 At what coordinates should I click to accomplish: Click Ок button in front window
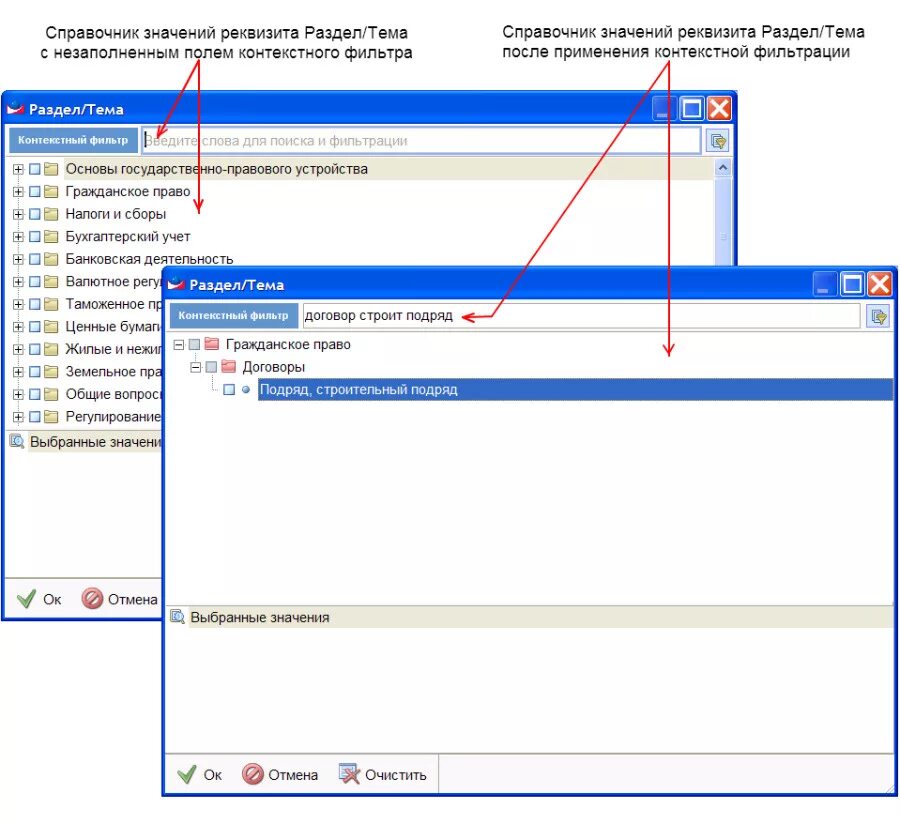point(199,775)
